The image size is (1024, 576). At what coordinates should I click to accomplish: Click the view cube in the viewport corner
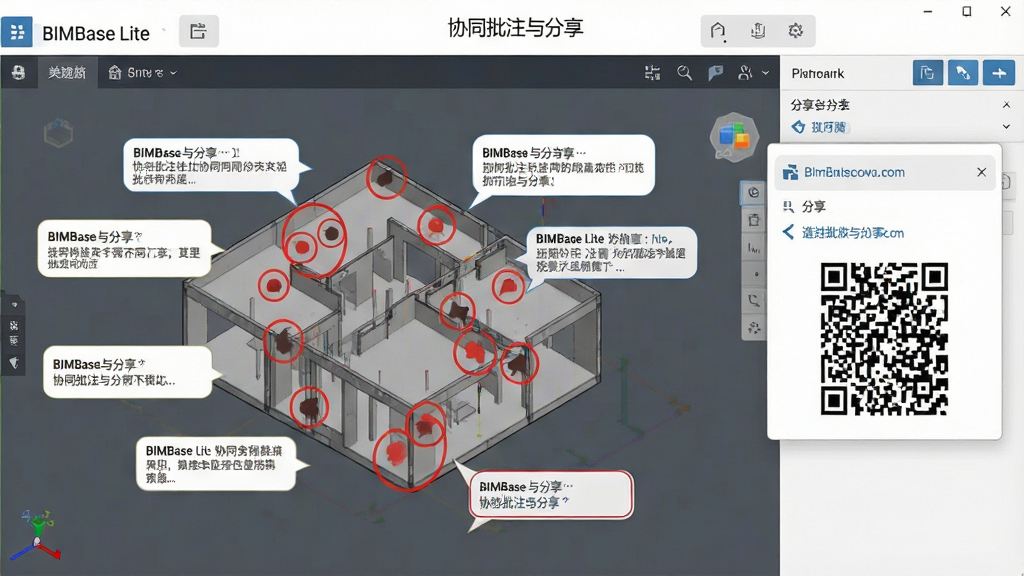[x=58, y=133]
